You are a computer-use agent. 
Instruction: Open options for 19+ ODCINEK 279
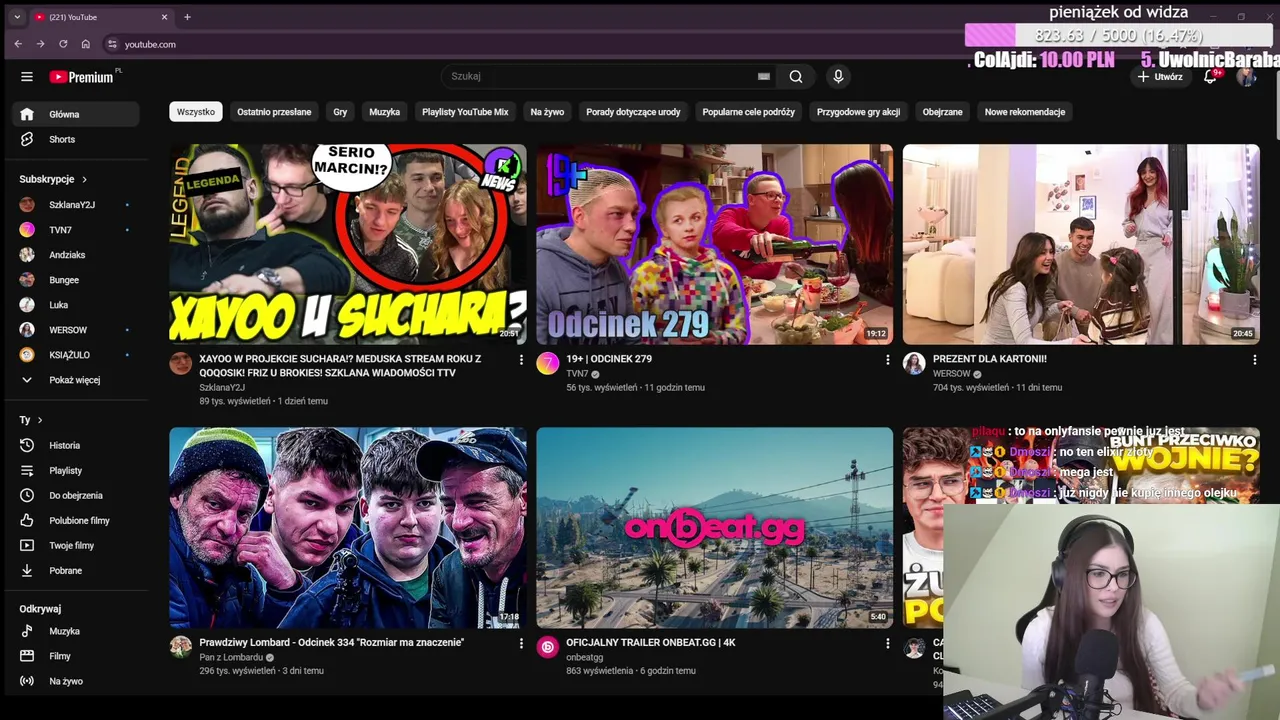point(887,359)
